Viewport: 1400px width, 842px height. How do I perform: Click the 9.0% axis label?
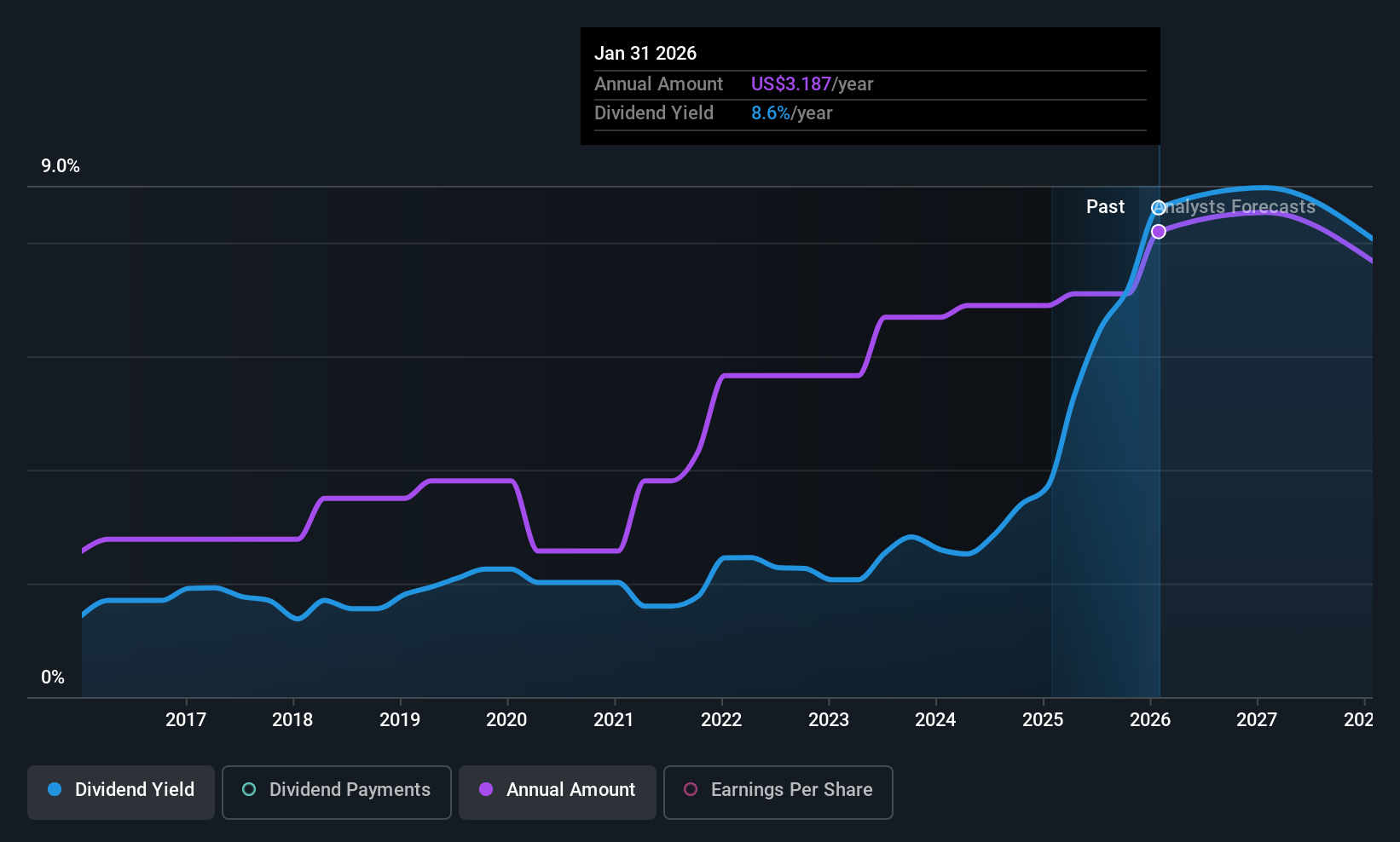(61, 166)
